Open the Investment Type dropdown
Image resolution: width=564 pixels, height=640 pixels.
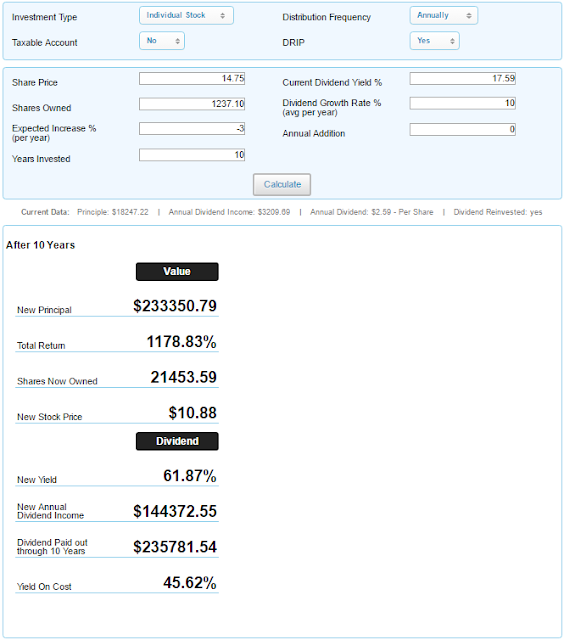coord(186,16)
